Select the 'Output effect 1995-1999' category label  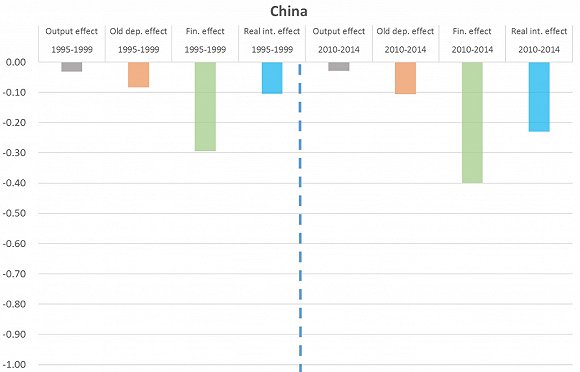(x=72, y=40)
